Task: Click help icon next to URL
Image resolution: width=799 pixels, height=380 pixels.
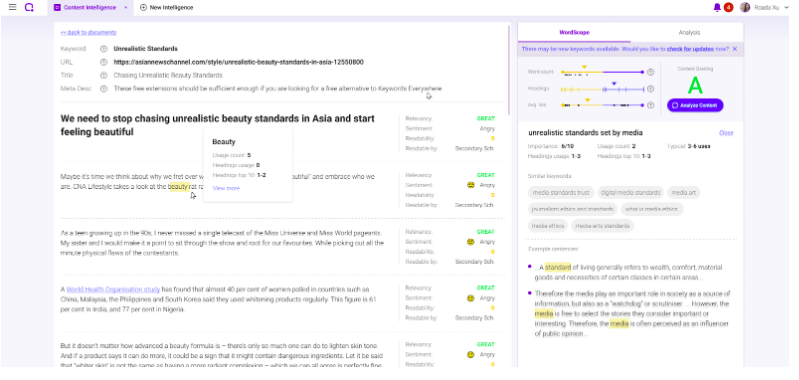Action: 103,62
